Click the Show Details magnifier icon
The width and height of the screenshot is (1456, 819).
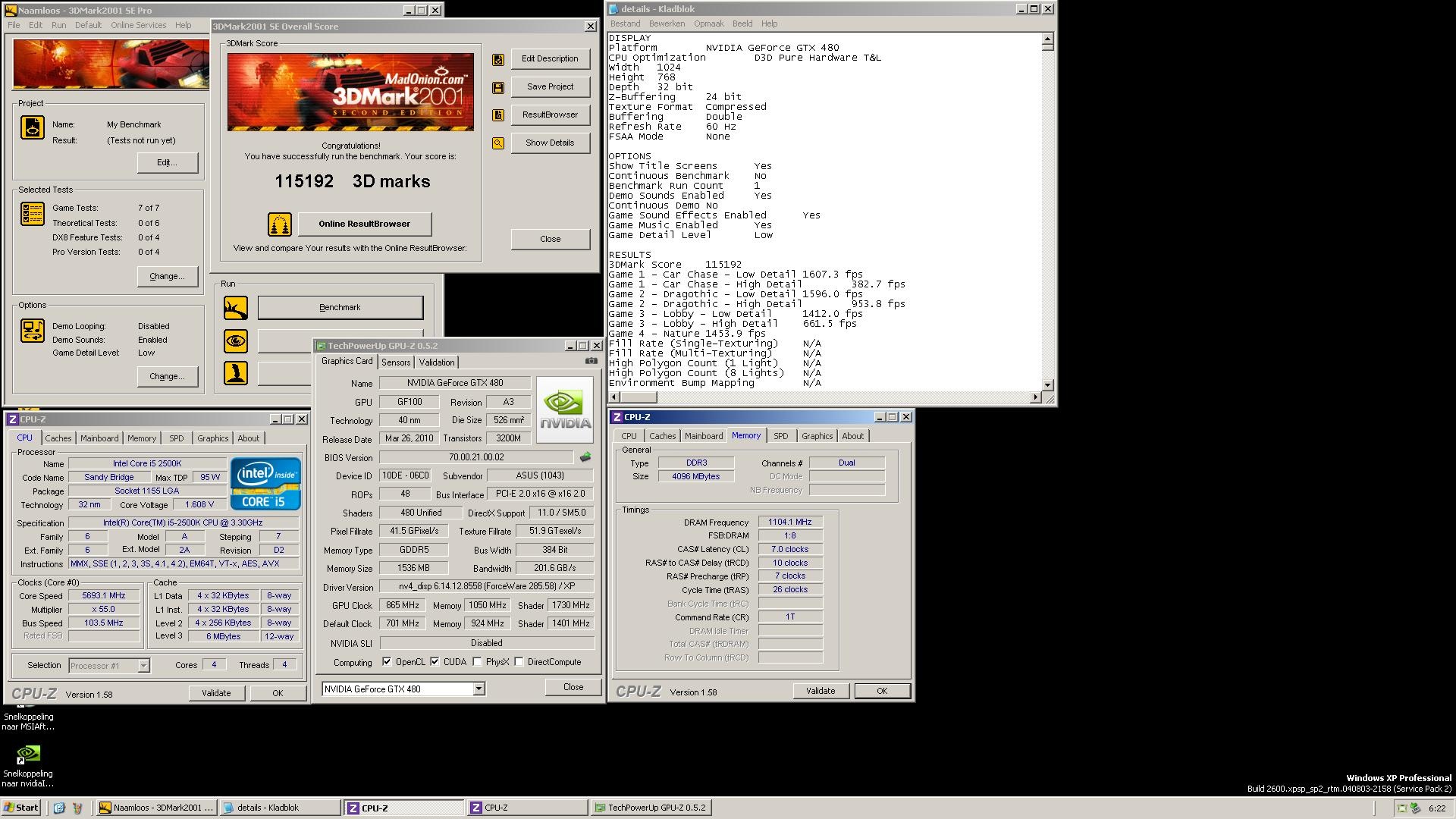click(x=498, y=143)
